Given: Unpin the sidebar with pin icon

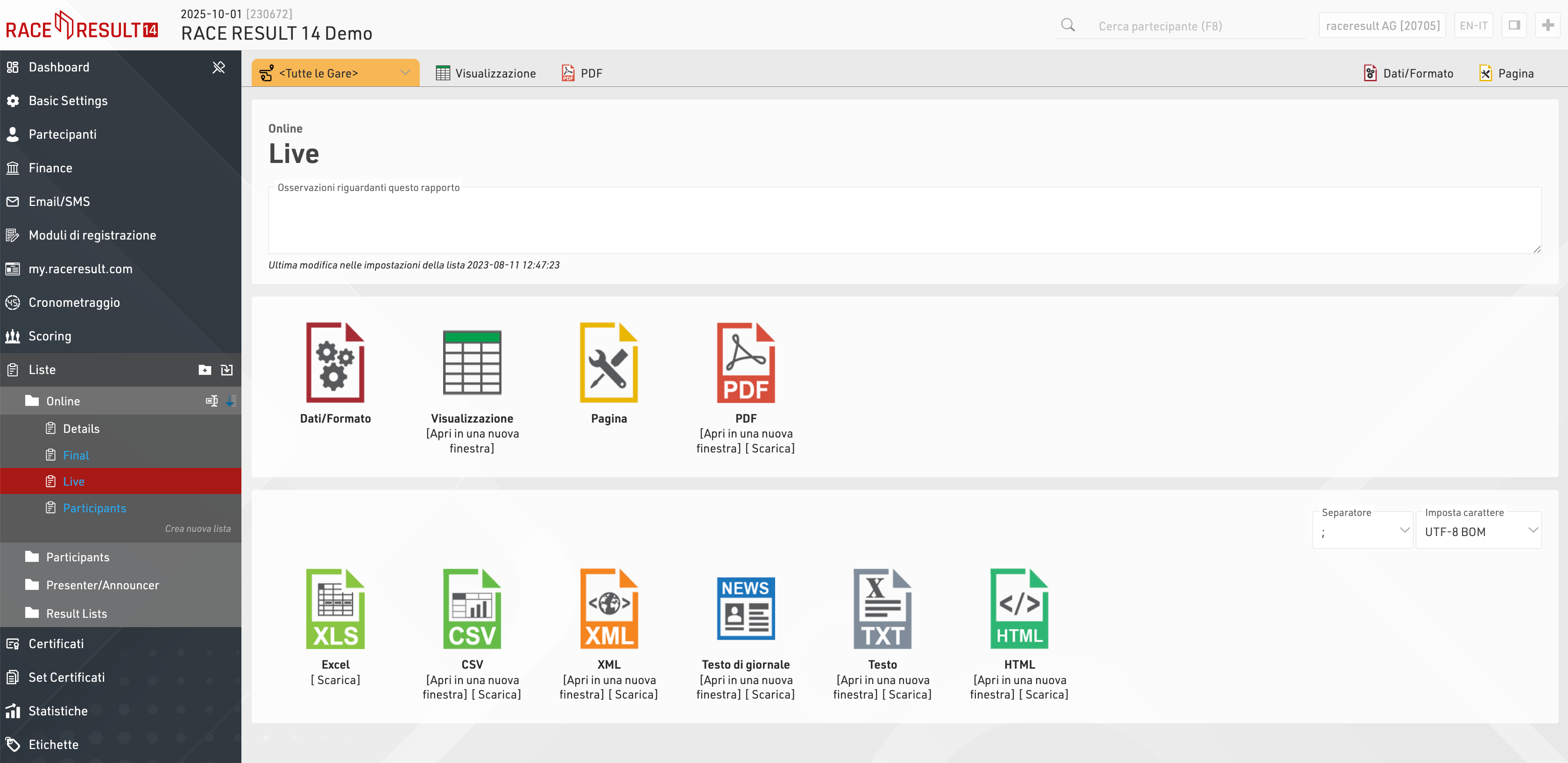Looking at the screenshot, I should pos(219,67).
